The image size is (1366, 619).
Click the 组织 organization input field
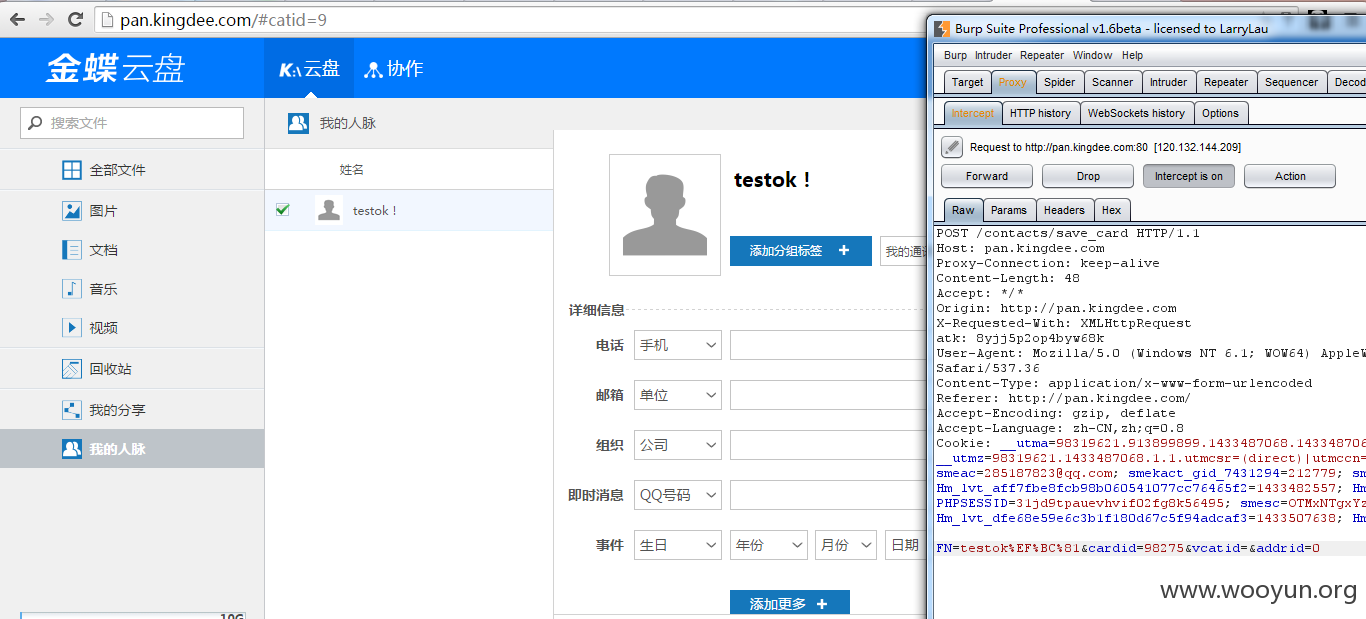click(829, 445)
